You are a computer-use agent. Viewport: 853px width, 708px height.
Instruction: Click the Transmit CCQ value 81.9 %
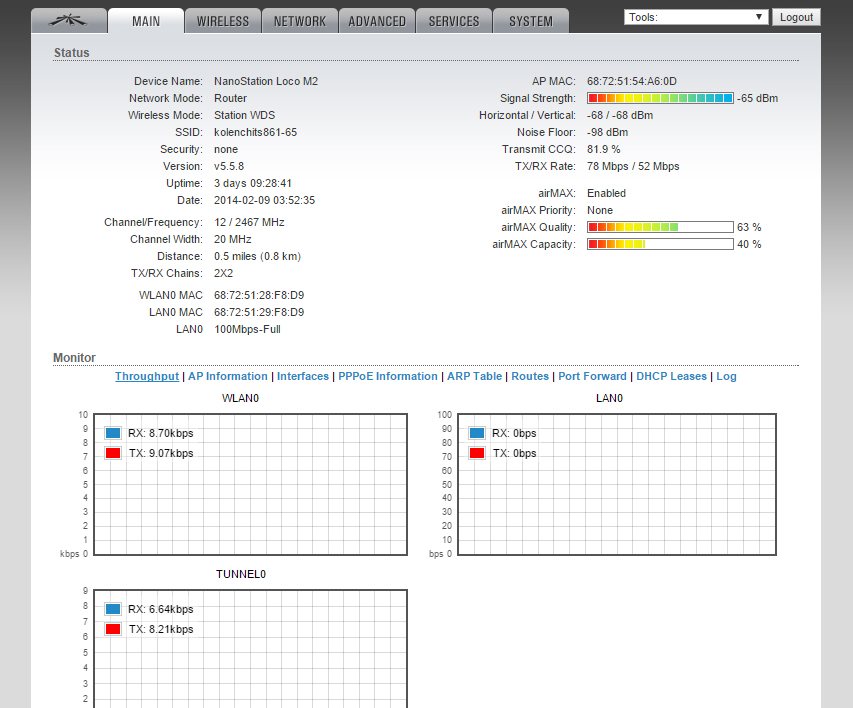pos(604,149)
